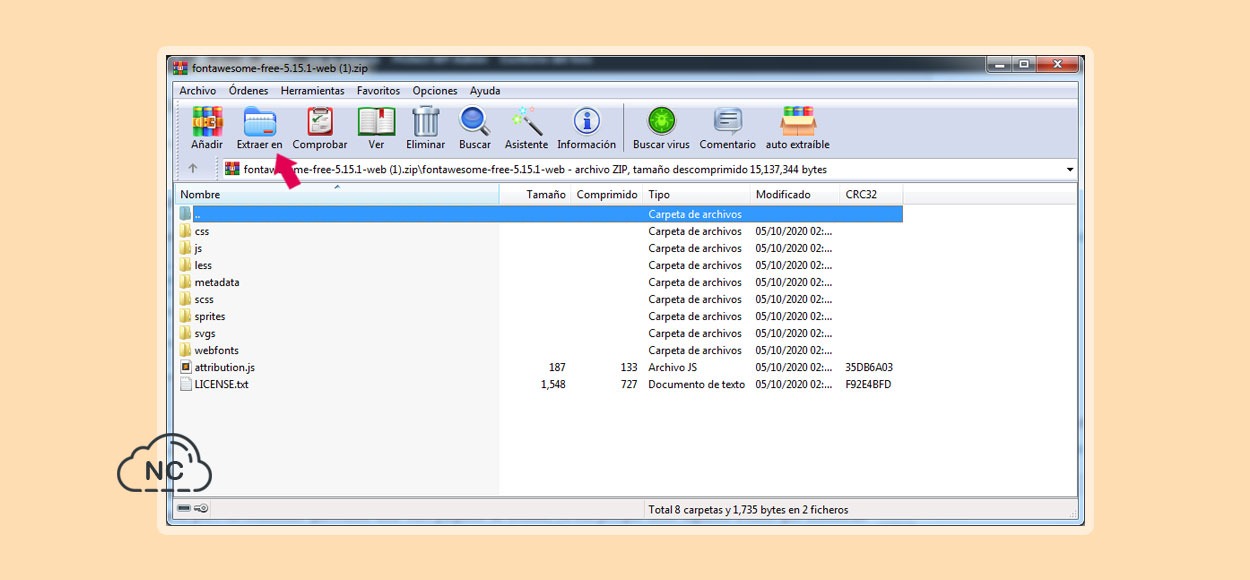
Task: Click the less folder icon
Action: (186, 265)
